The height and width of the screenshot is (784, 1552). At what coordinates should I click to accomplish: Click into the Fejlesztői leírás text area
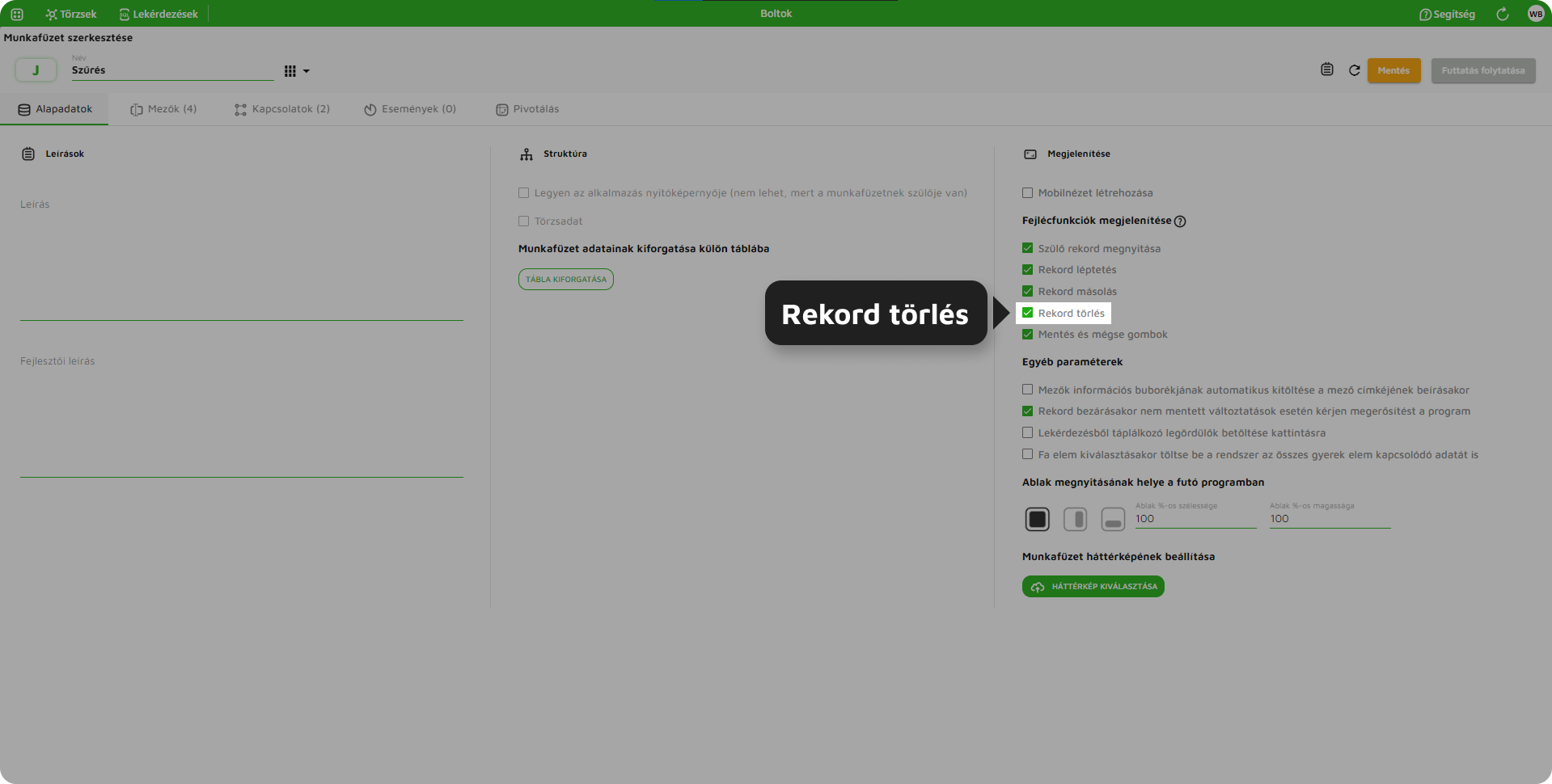pyautogui.click(x=242, y=414)
